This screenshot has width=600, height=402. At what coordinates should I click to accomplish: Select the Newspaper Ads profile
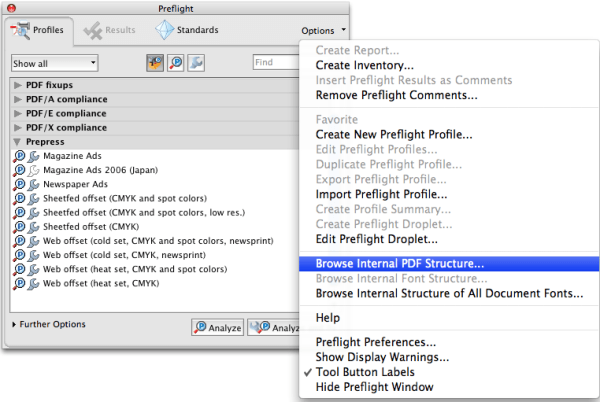click(x=75, y=184)
